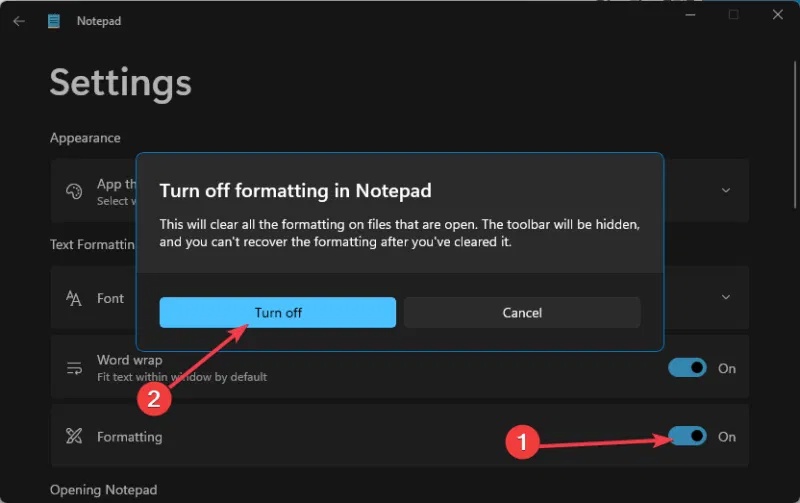Image resolution: width=800 pixels, height=503 pixels.
Task: Expand the Font settings chevron
Action: point(726,297)
